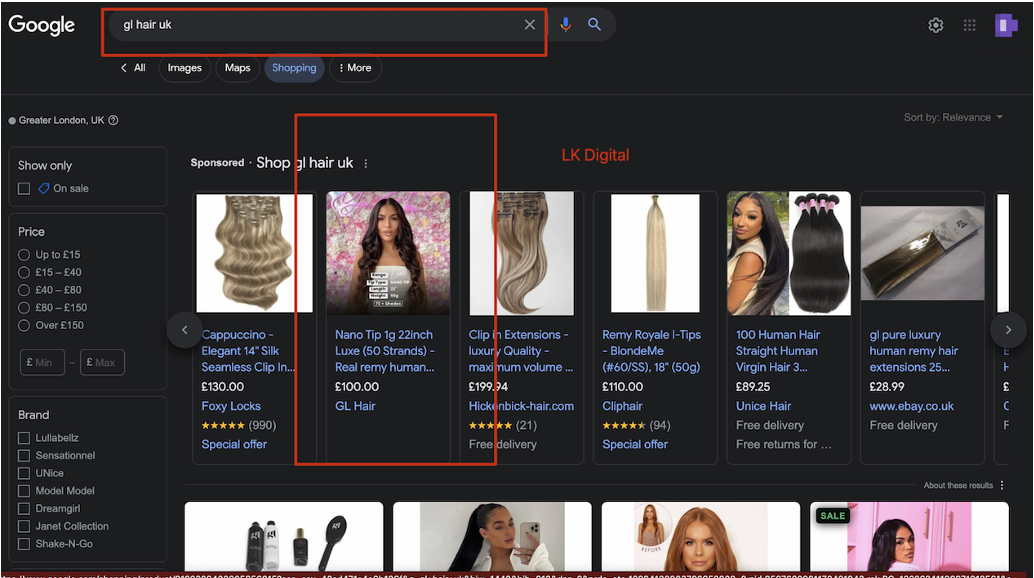This screenshot has height=578, width=1034.
Task: Visit the Cliphair seller link
Action: (622, 406)
